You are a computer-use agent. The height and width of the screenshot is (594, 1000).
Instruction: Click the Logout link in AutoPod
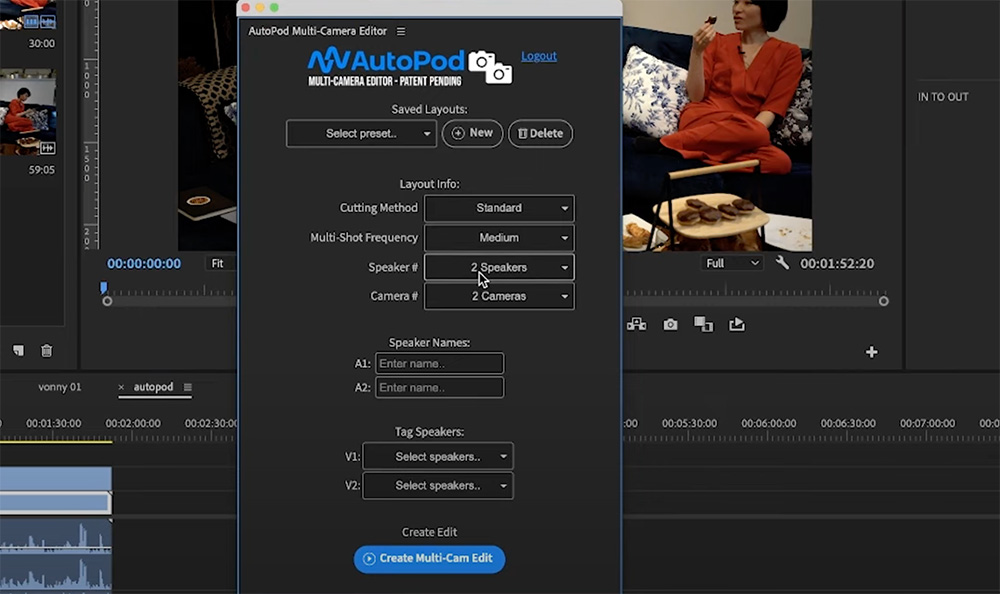point(539,56)
